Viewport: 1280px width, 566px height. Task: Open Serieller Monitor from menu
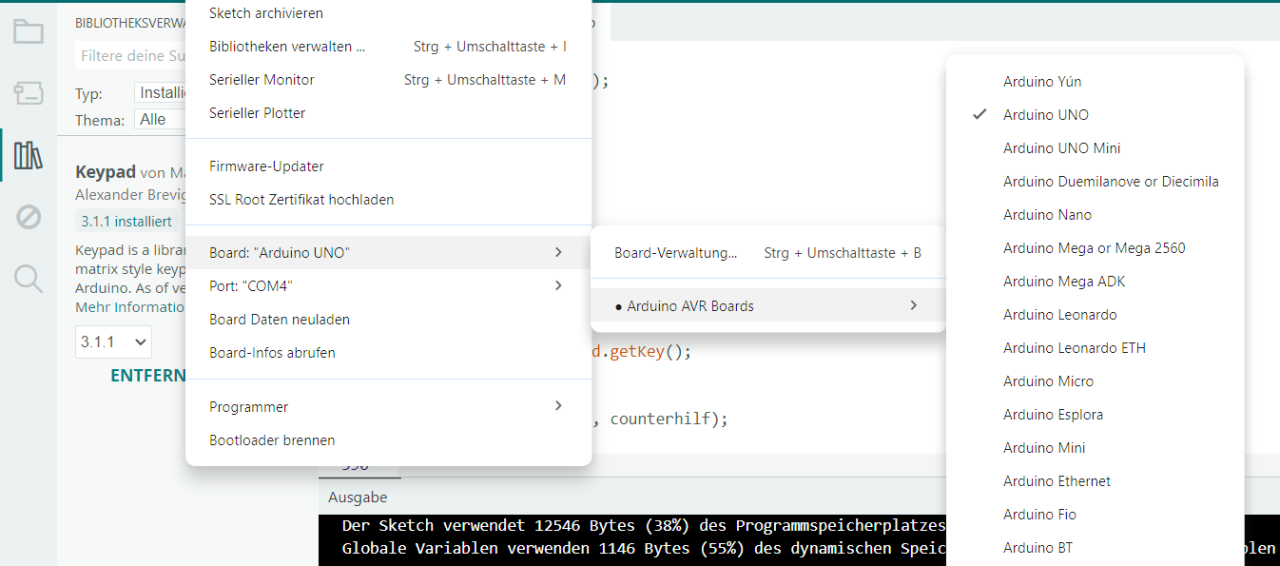click(x=388, y=79)
